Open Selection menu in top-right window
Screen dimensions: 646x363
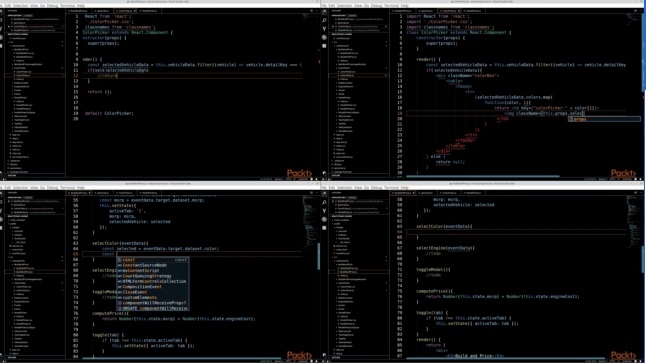(344, 6)
